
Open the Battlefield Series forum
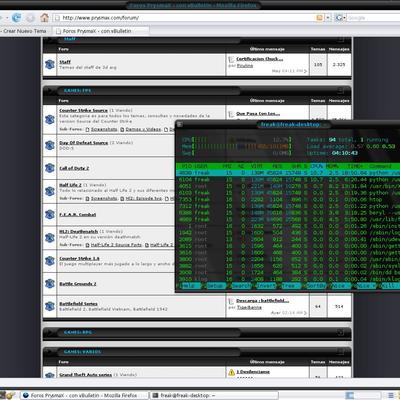tap(78, 304)
